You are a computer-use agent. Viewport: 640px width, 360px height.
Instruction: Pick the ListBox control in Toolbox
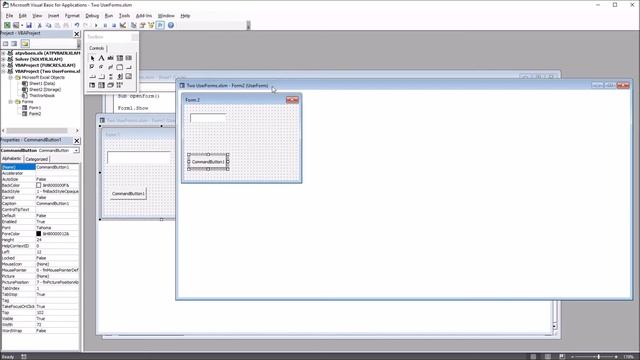(129, 58)
